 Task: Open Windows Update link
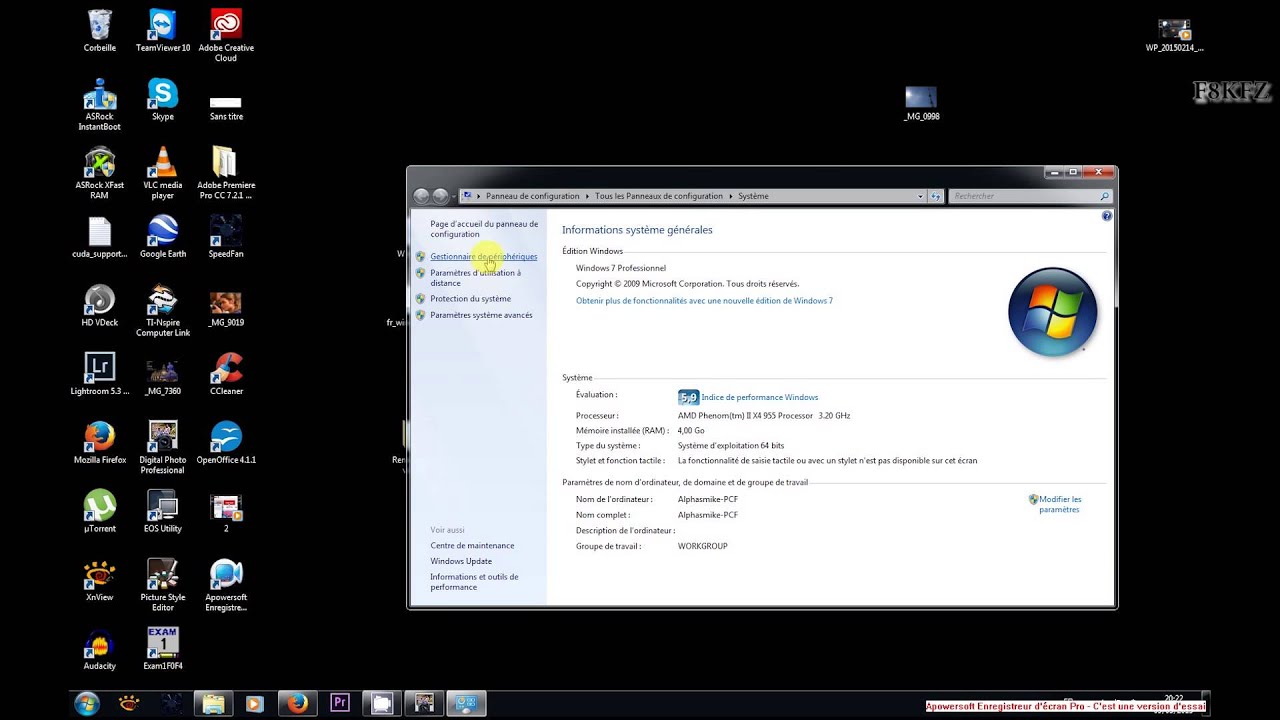[461, 562]
